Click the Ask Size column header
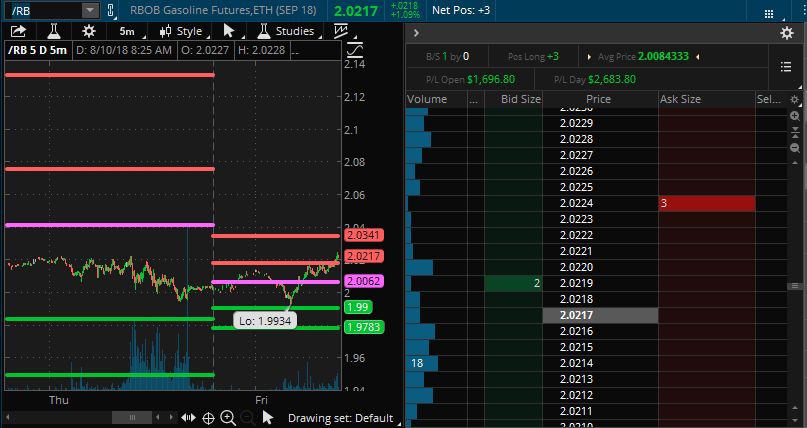 (x=684, y=99)
